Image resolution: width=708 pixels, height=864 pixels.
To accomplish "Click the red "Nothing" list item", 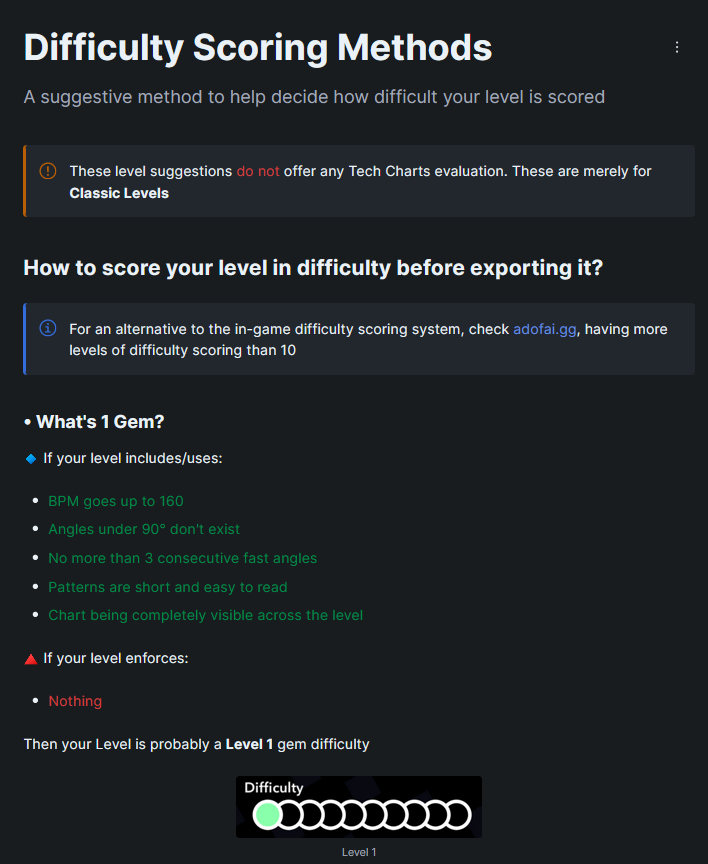I will [x=75, y=701].
